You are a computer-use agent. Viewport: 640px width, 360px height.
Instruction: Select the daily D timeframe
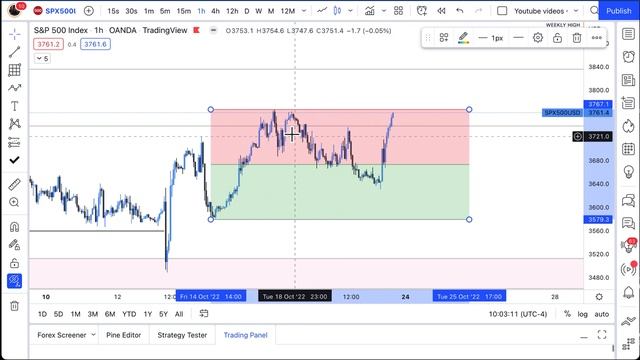pos(247,11)
